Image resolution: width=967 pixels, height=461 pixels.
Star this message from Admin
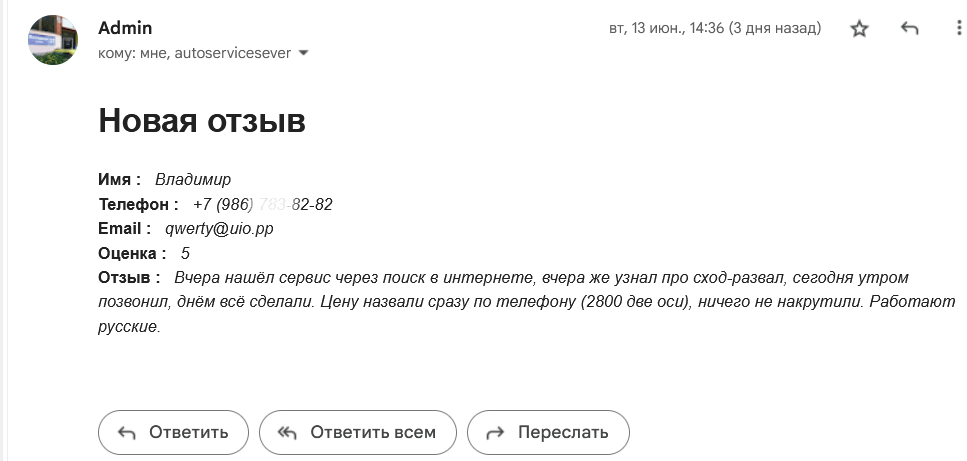(x=859, y=29)
